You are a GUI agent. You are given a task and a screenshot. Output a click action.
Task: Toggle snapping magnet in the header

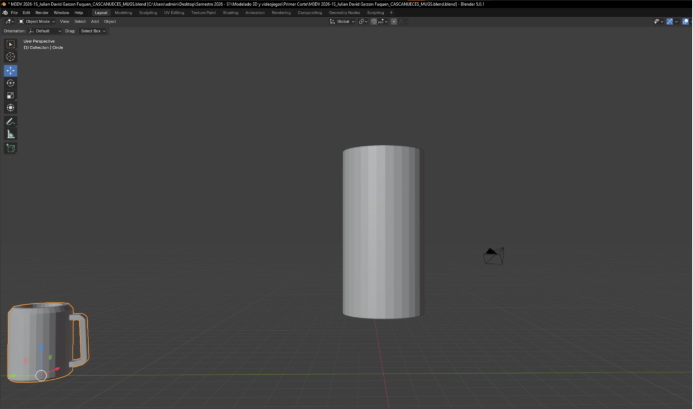click(x=374, y=21)
